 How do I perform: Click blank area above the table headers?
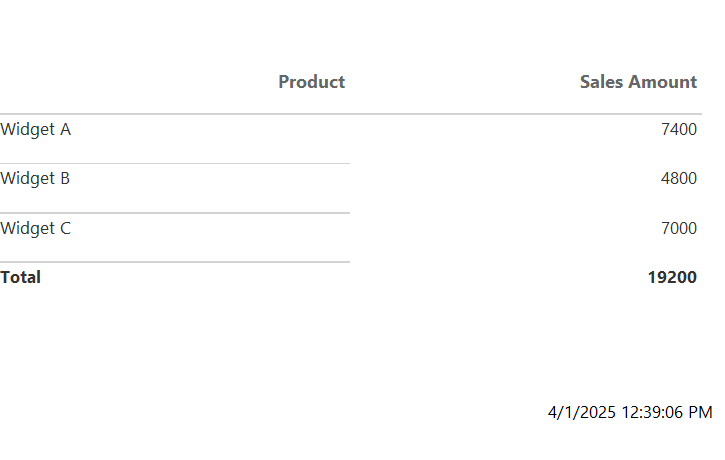[x=351, y=32]
